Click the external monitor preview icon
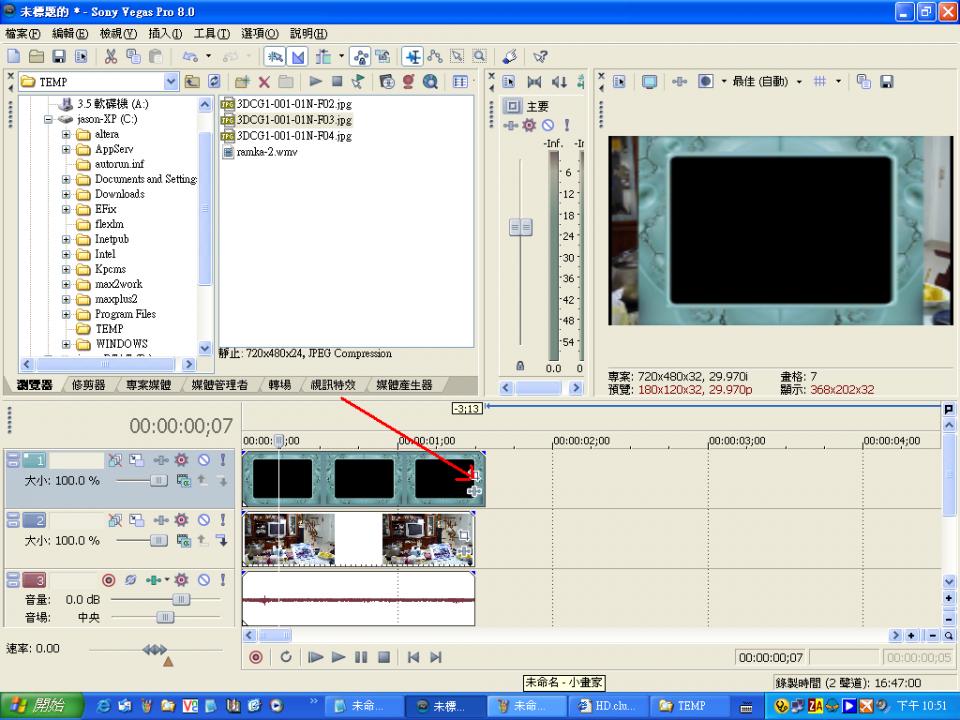Image resolution: width=960 pixels, height=720 pixels. pyautogui.click(x=649, y=82)
